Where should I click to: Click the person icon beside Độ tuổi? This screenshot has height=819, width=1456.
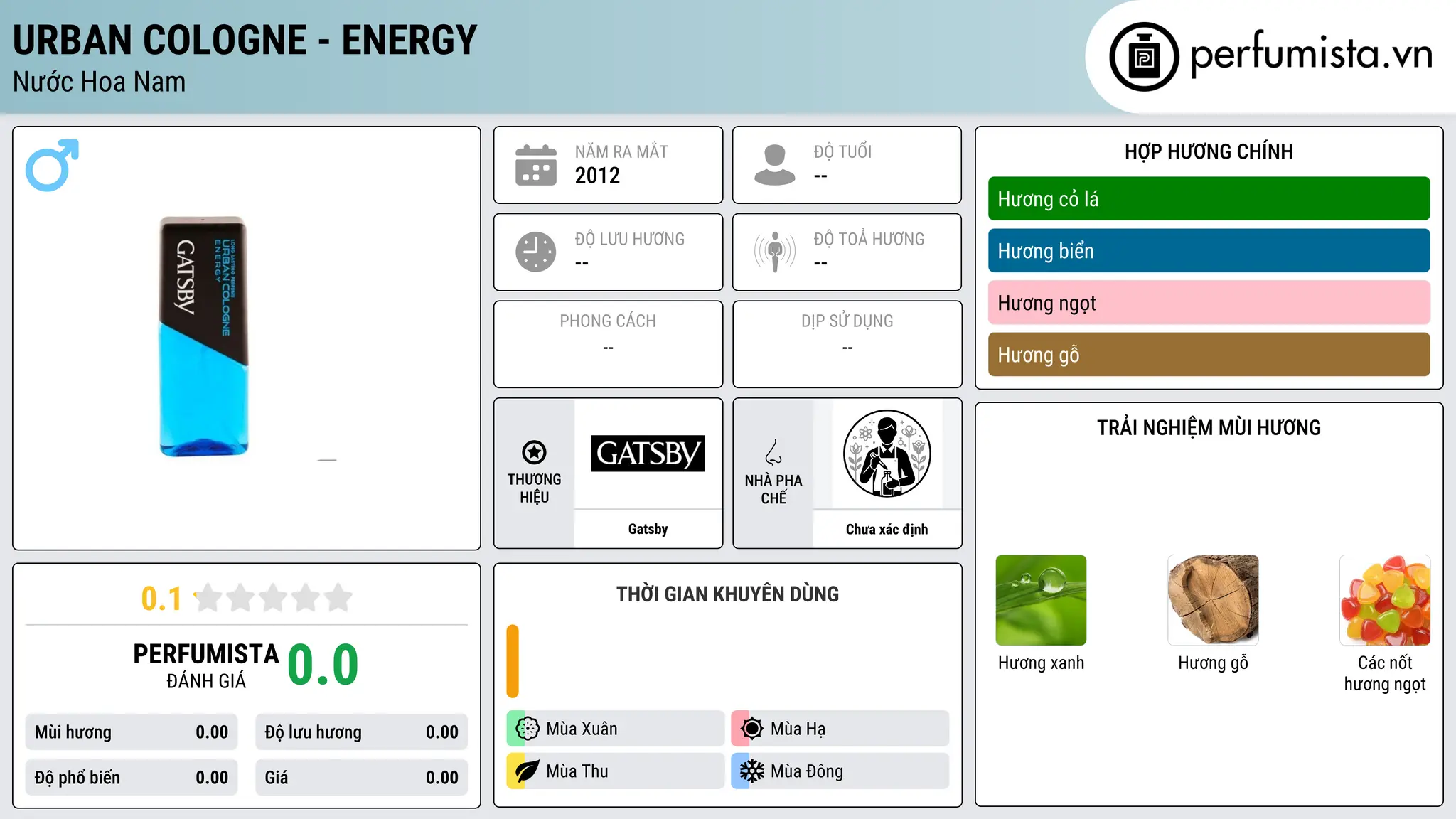pos(775,165)
